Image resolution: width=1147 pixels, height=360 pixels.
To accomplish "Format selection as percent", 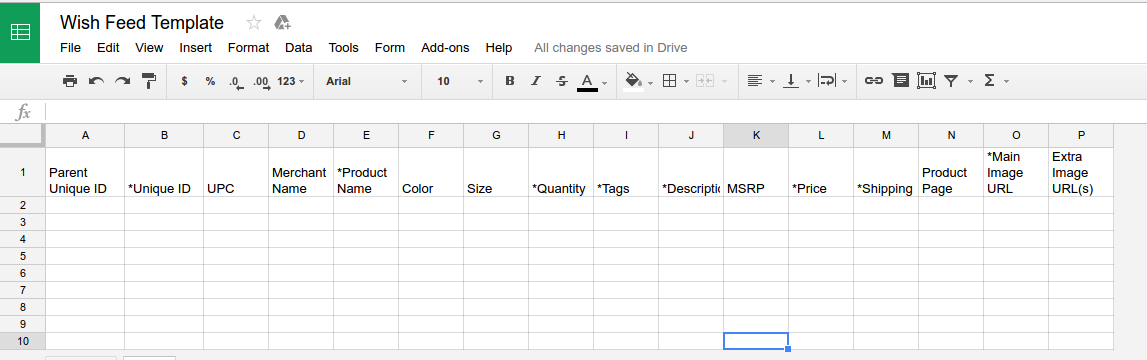I will [211, 81].
